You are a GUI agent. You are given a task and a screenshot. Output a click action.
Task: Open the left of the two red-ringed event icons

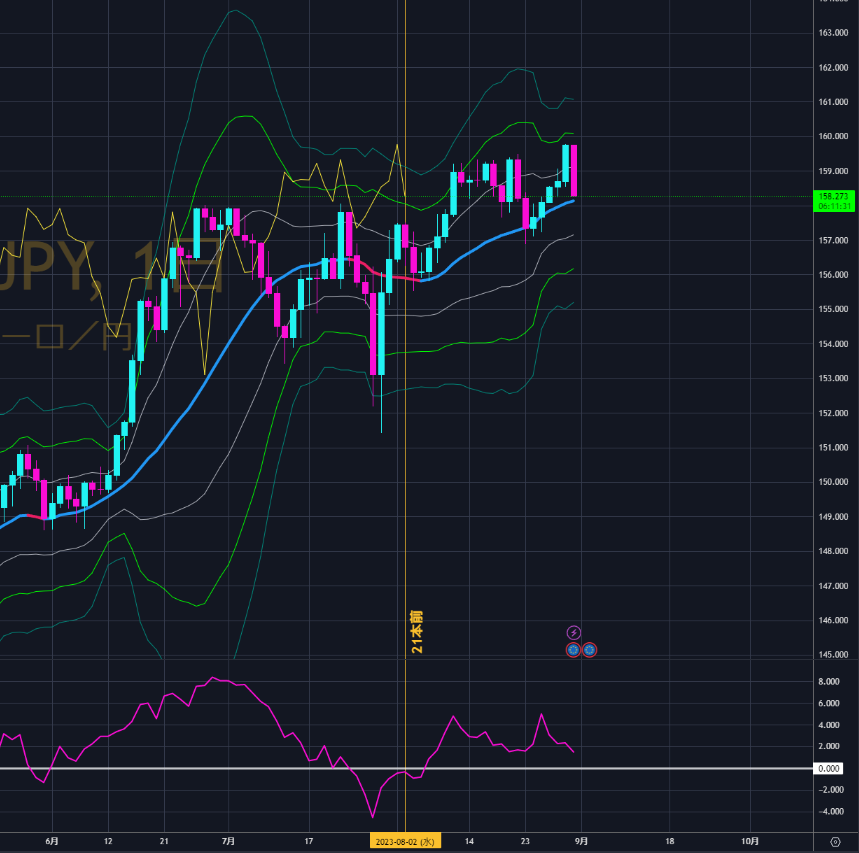coord(573,650)
